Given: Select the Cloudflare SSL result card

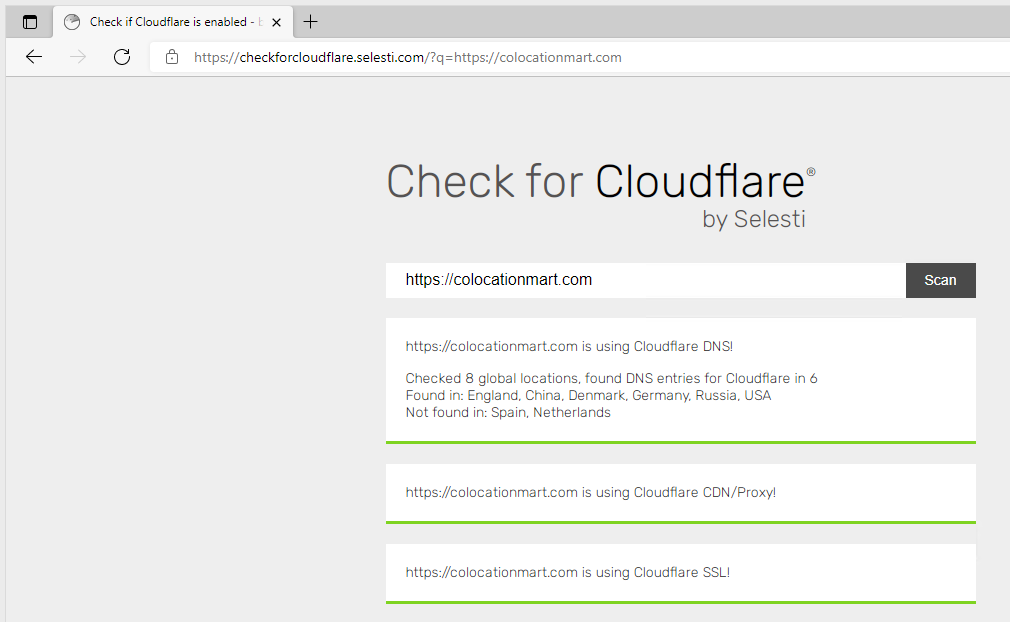Looking at the screenshot, I should pyautogui.click(x=680, y=573).
